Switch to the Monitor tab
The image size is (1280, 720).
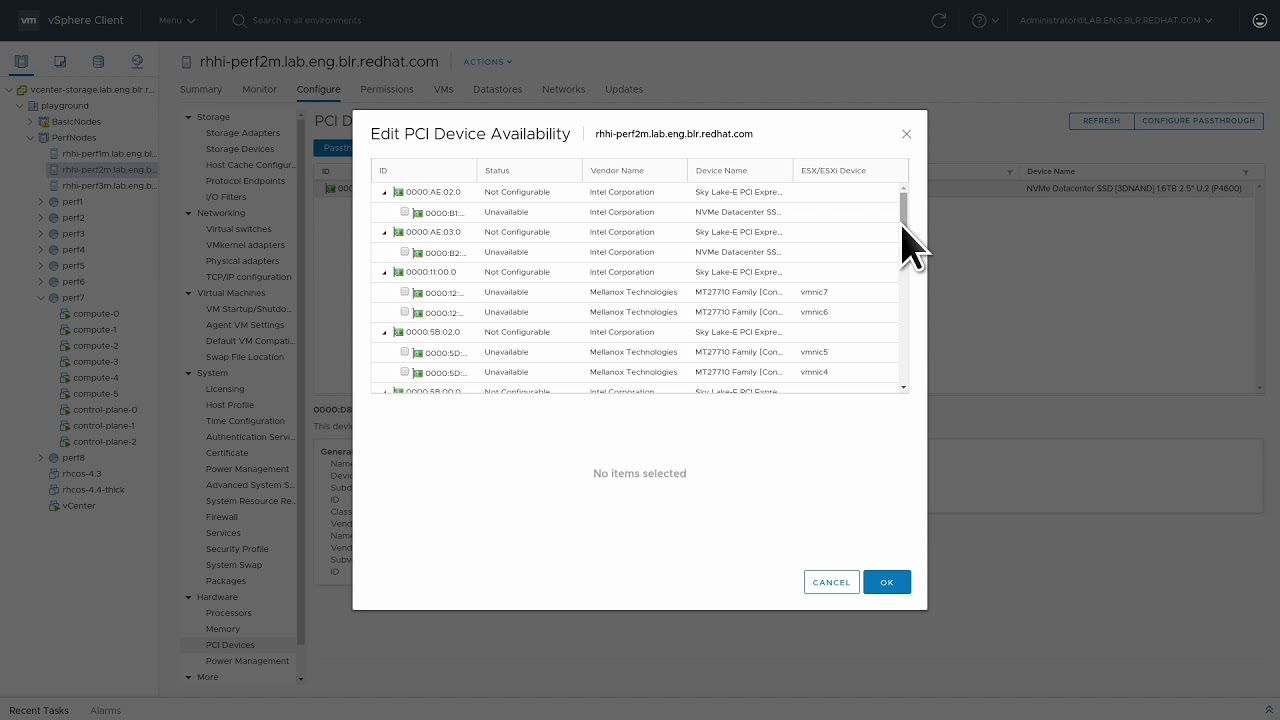[259, 89]
